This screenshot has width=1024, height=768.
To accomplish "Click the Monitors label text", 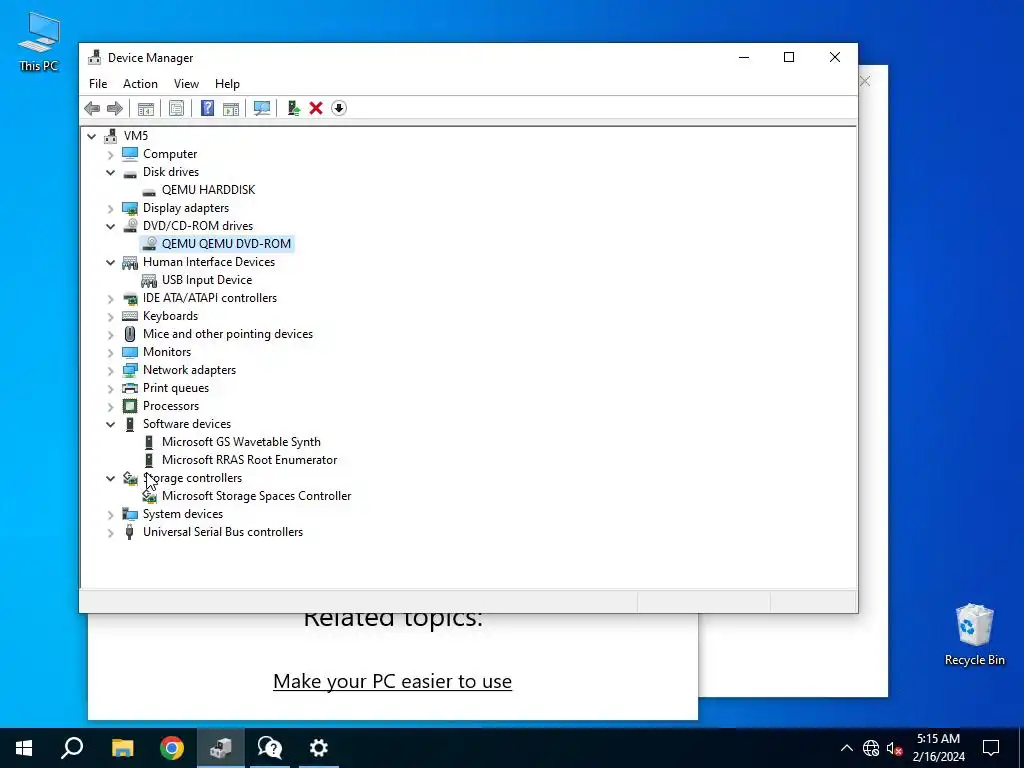I will [x=167, y=352].
